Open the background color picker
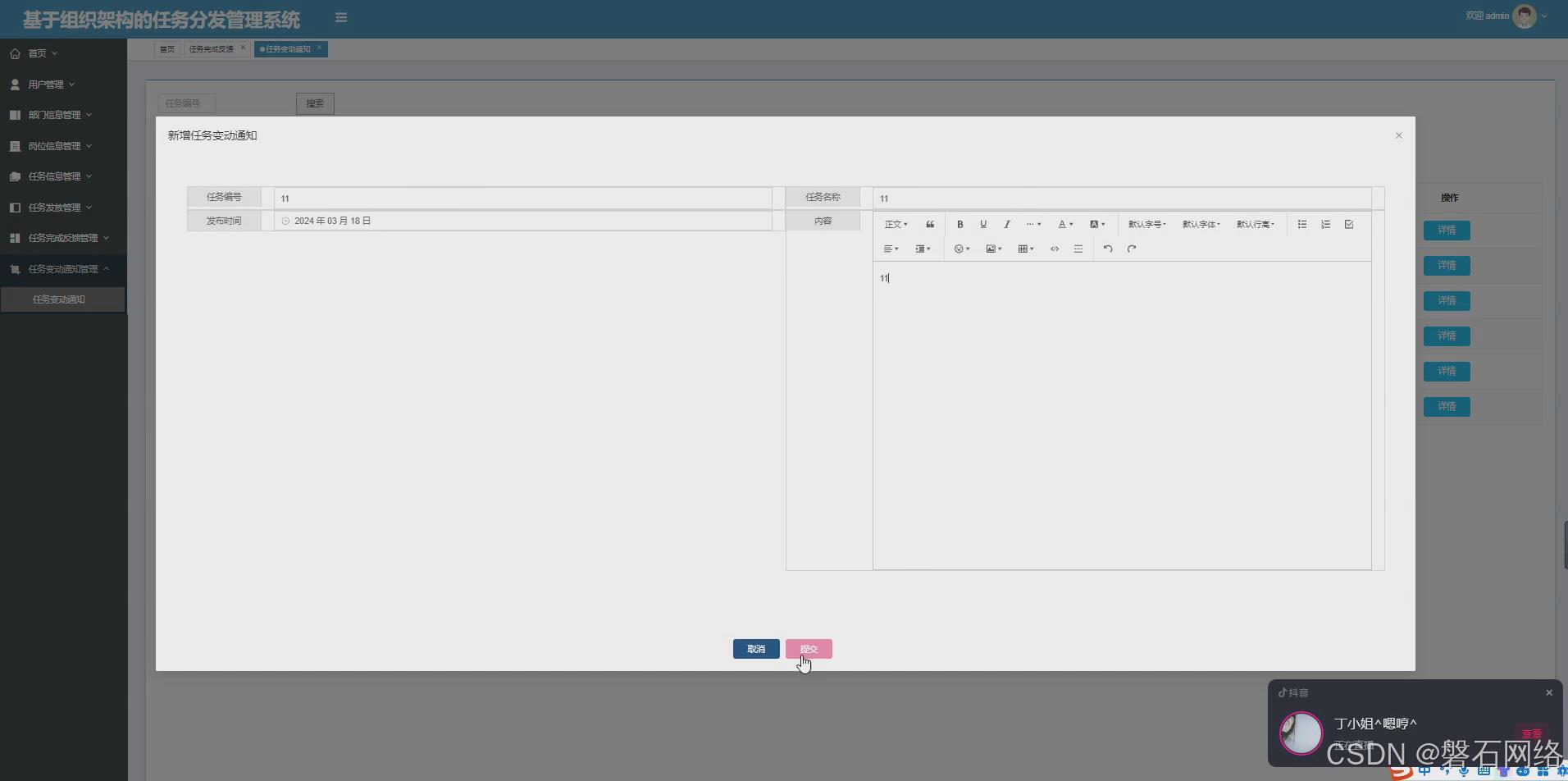 [1097, 224]
